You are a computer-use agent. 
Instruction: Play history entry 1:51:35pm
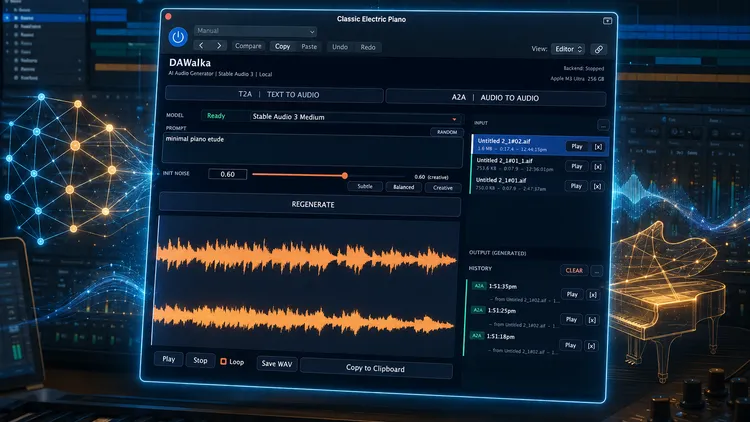[572, 294]
